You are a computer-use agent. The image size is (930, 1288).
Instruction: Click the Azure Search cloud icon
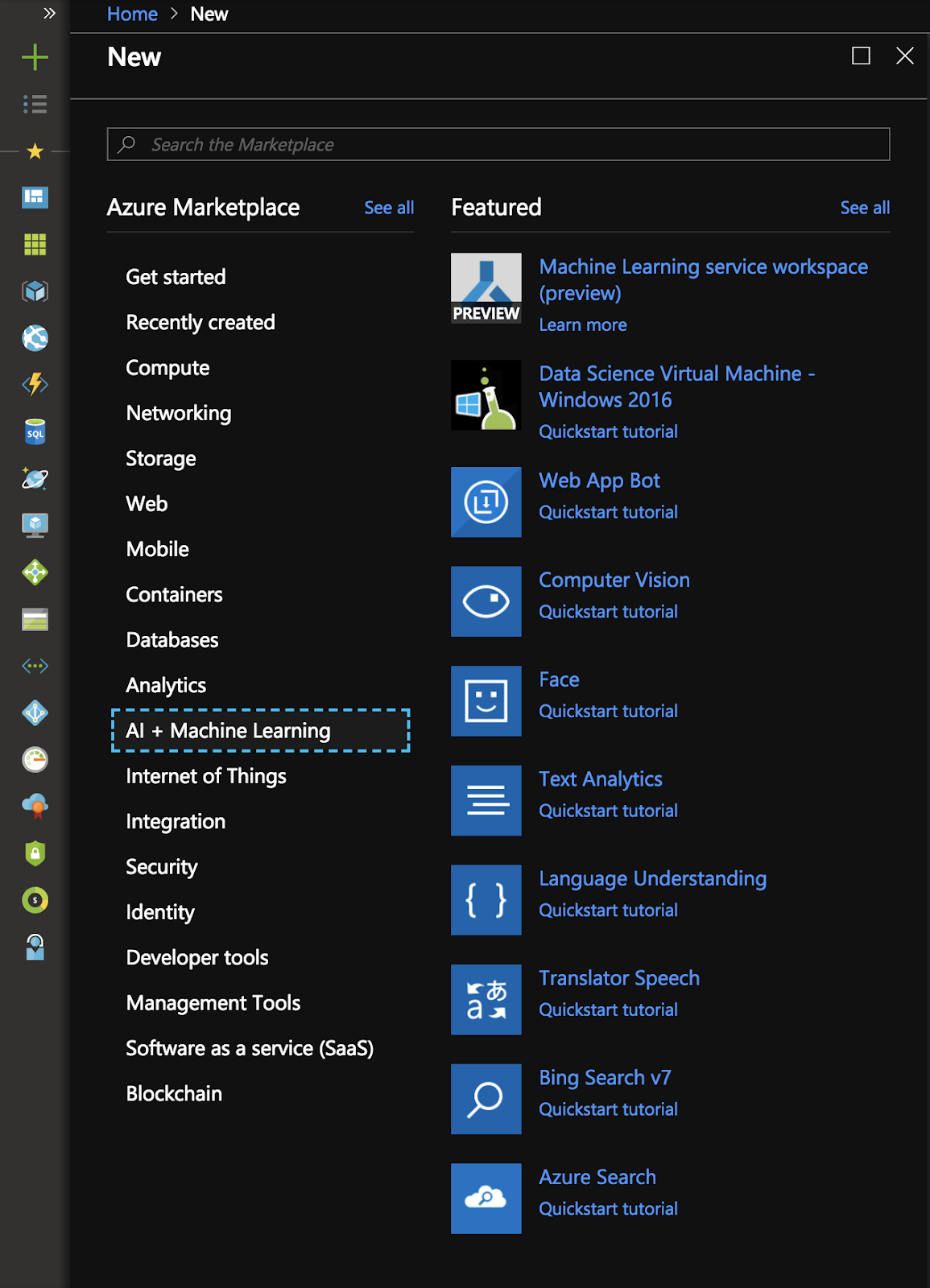click(x=486, y=1199)
